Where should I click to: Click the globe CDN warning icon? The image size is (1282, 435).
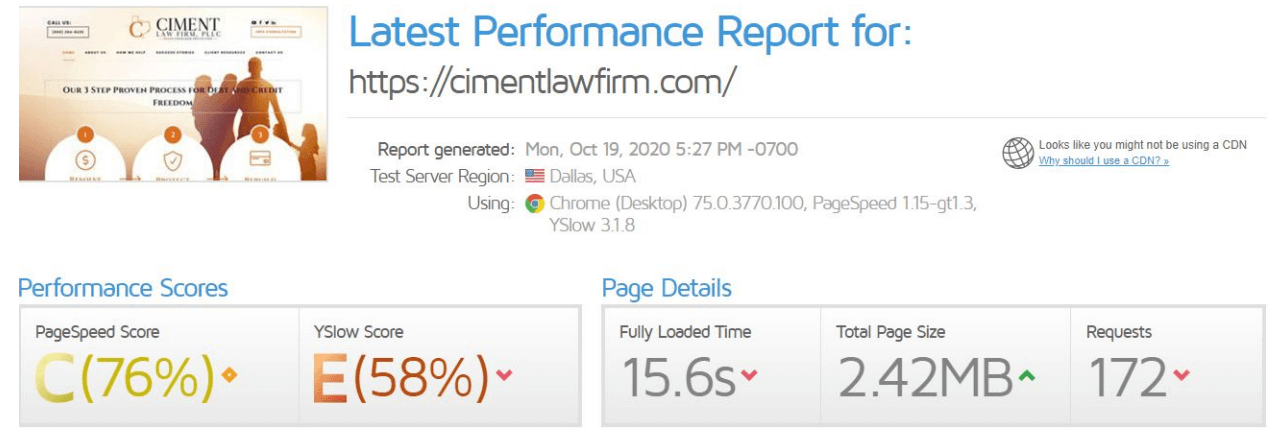click(1018, 153)
